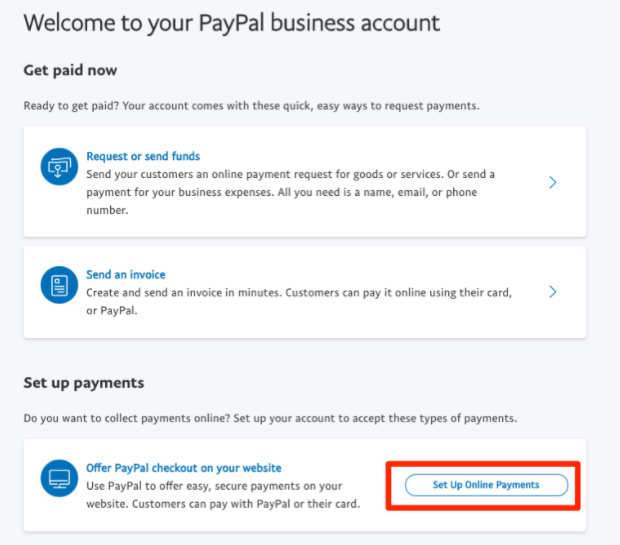Click the "Create and send an invoice in minutes" text
The image size is (620, 545).
[299, 301]
